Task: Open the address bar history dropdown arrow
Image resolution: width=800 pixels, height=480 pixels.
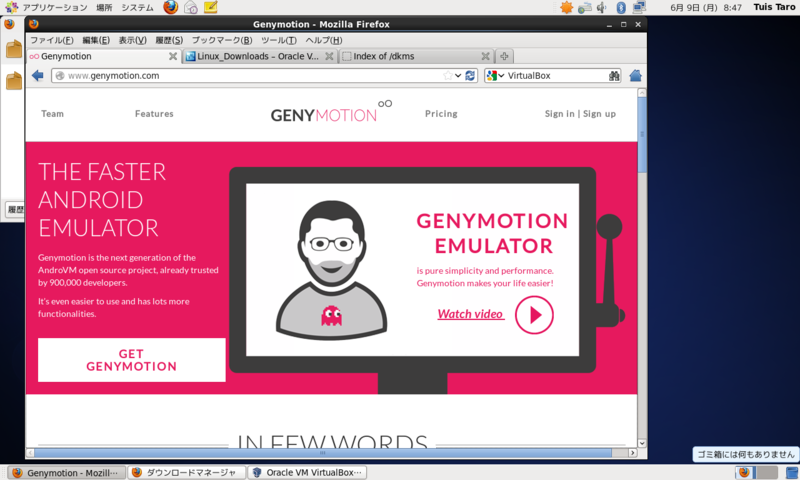Action: (x=458, y=75)
